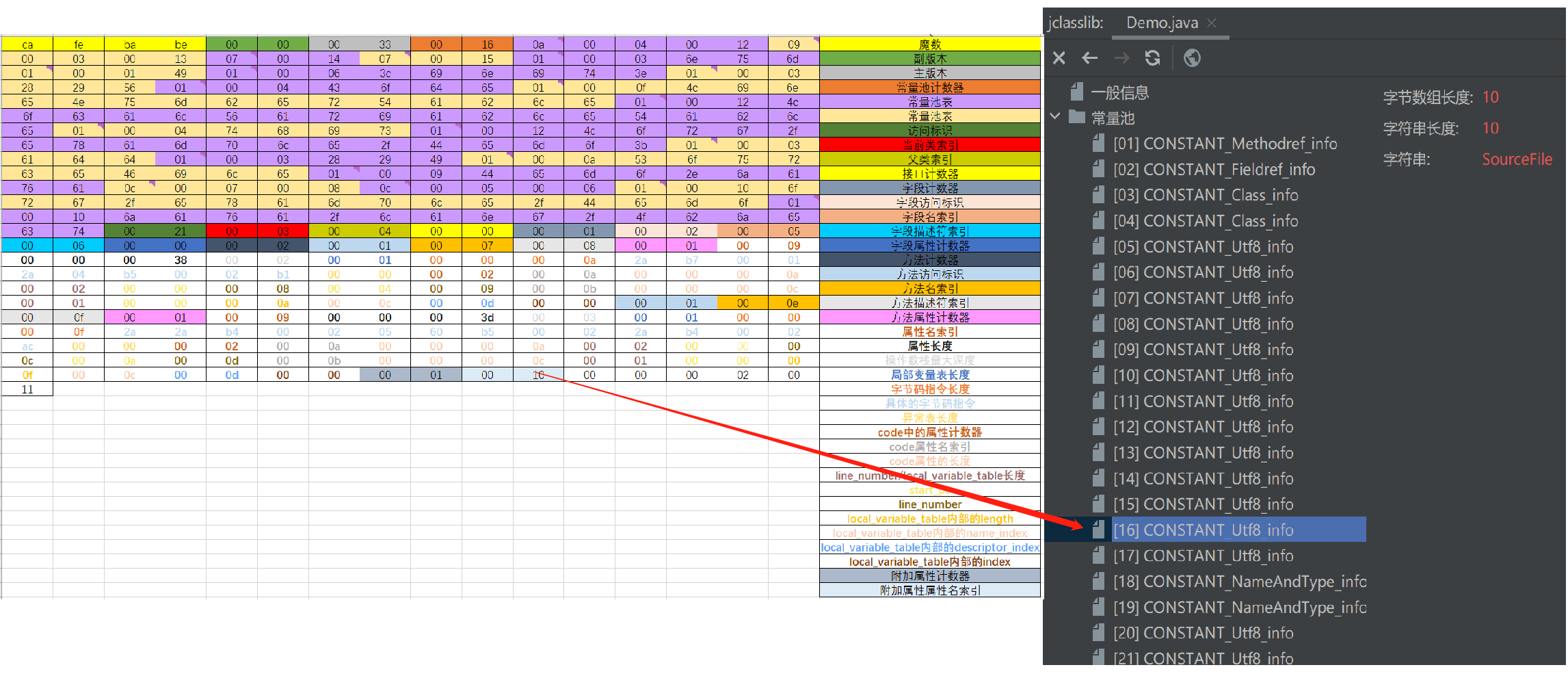Select the 一般信息 tree item
This screenshot has height=676, width=1568.
[x=1119, y=92]
